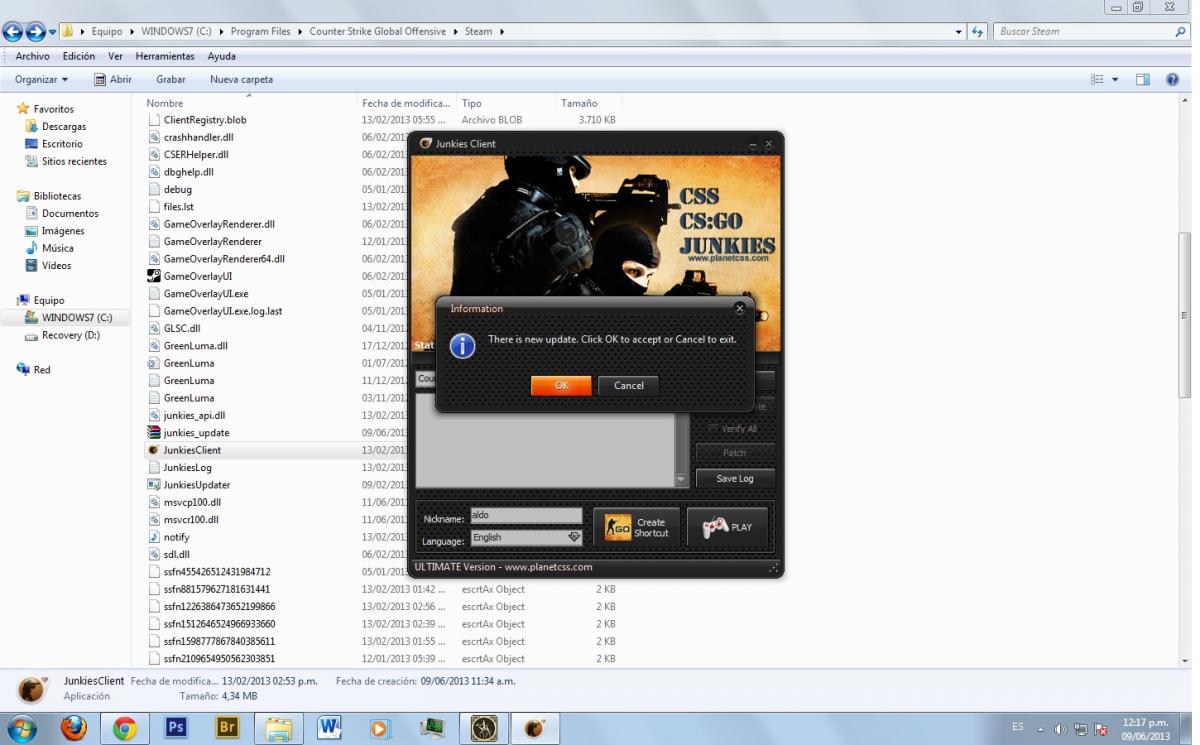Screen dimensions: 1200x745
Task: Open the Ver menu
Action: (116, 56)
